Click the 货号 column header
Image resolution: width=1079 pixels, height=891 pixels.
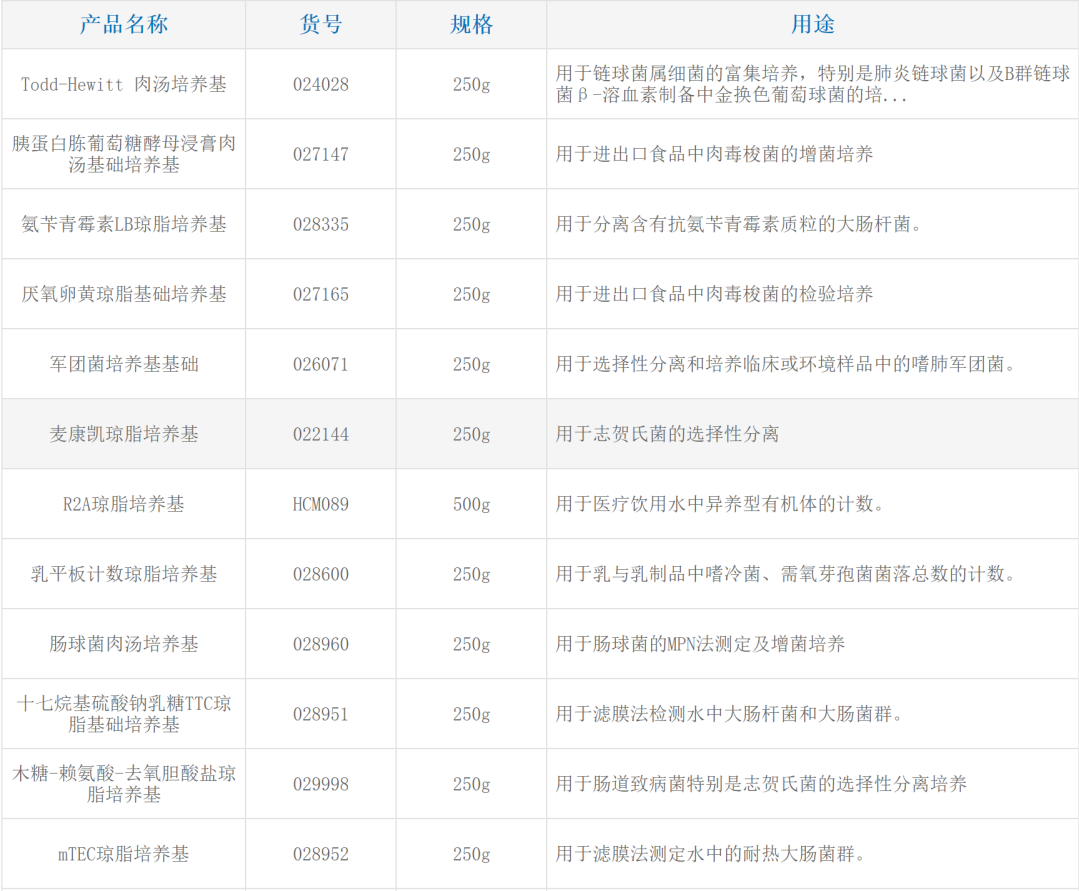tap(322, 25)
